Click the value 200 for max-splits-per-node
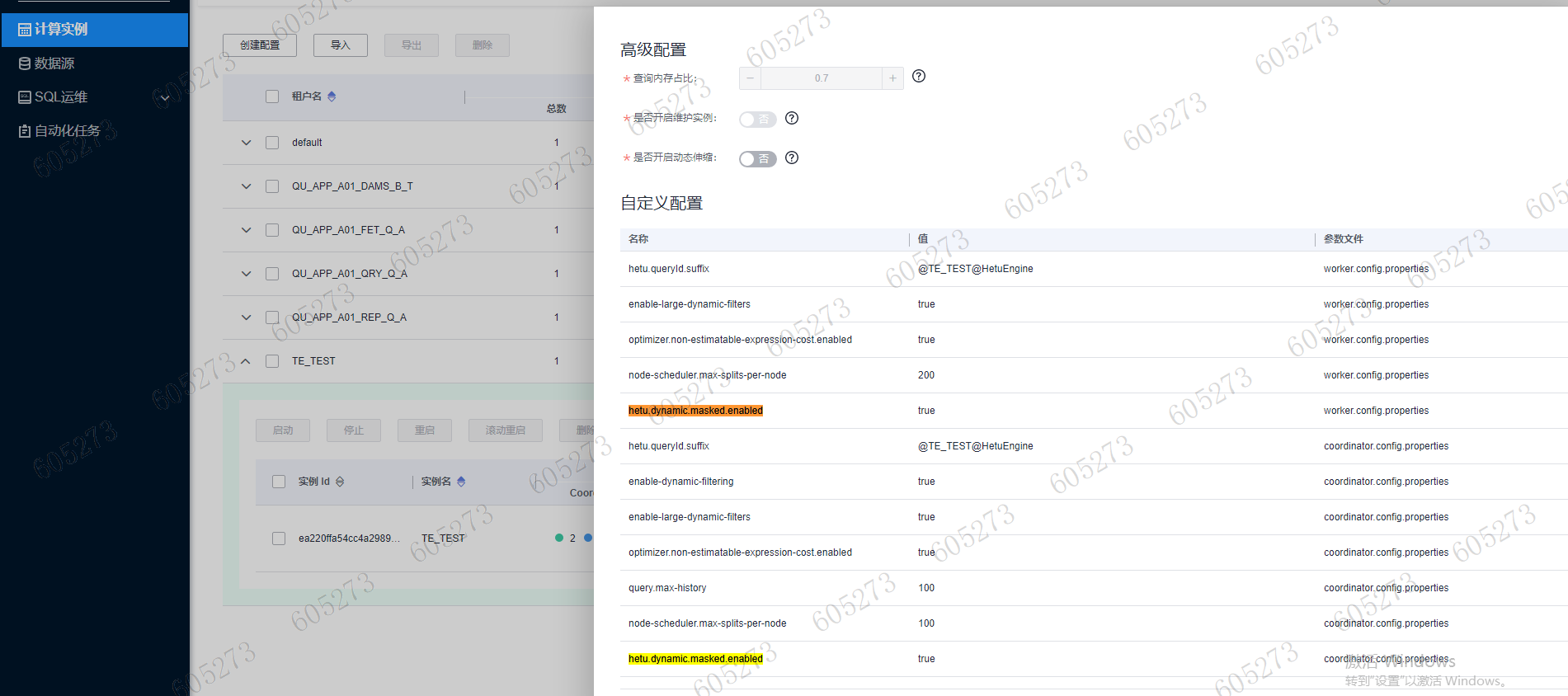The height and width of the screenshot is (696, 1568). tap(926, 375)
